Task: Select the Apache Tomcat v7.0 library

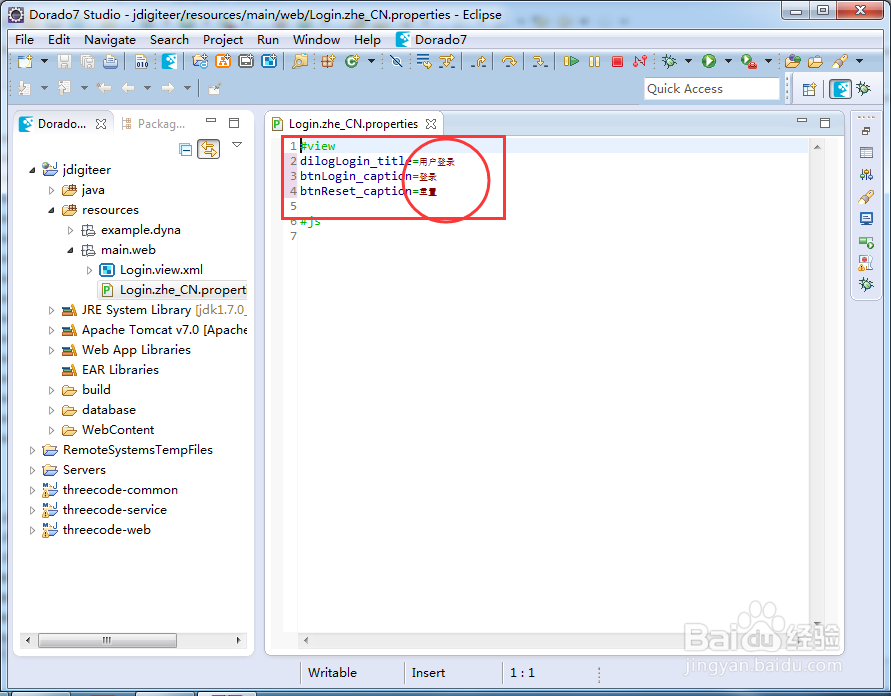Action: [x=154, y=330]
